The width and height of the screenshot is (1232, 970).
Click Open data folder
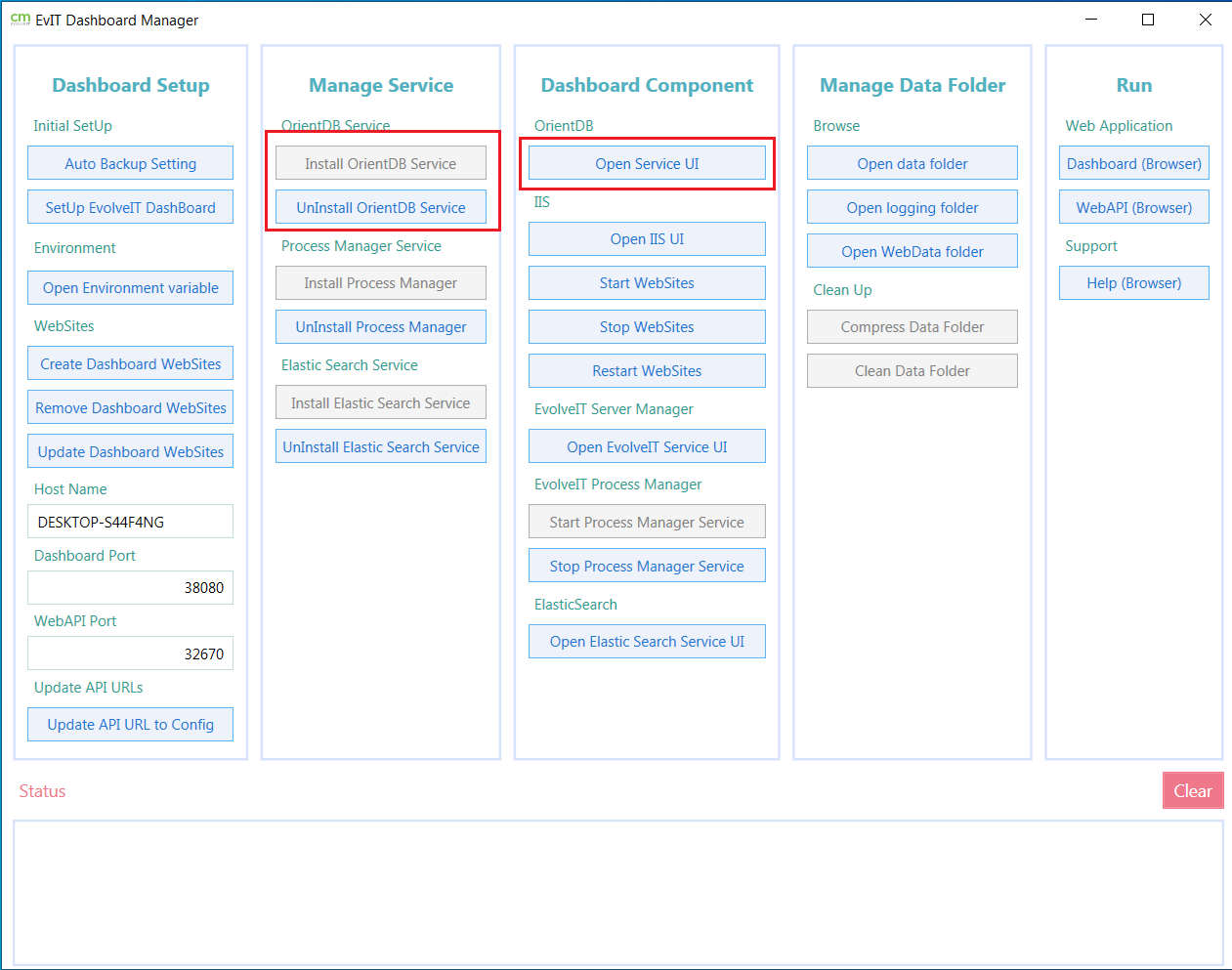913,163
